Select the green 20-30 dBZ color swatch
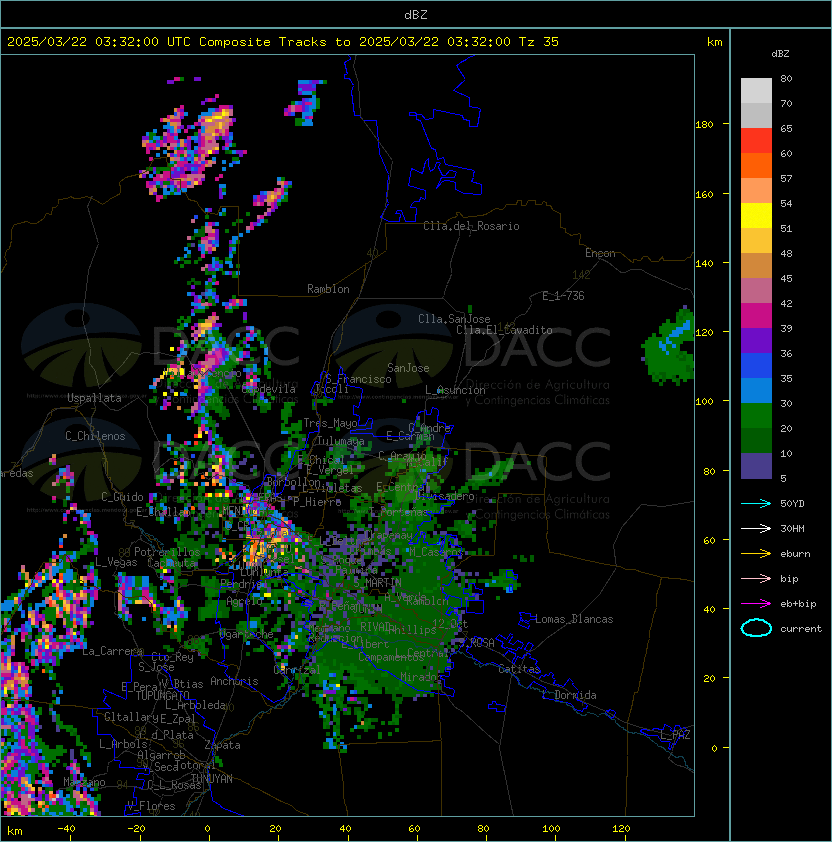Screen dimensions: 832x842 pos(756,416)
